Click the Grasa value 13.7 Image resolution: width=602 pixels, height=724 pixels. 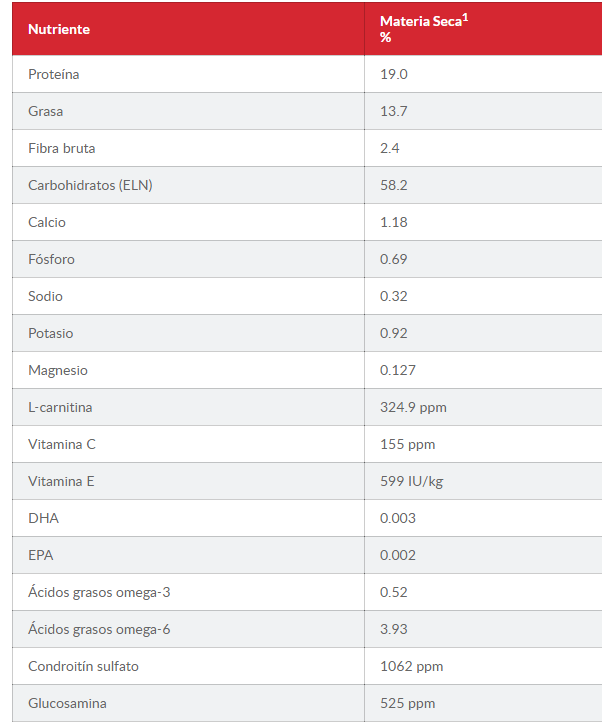pos(394,111)
